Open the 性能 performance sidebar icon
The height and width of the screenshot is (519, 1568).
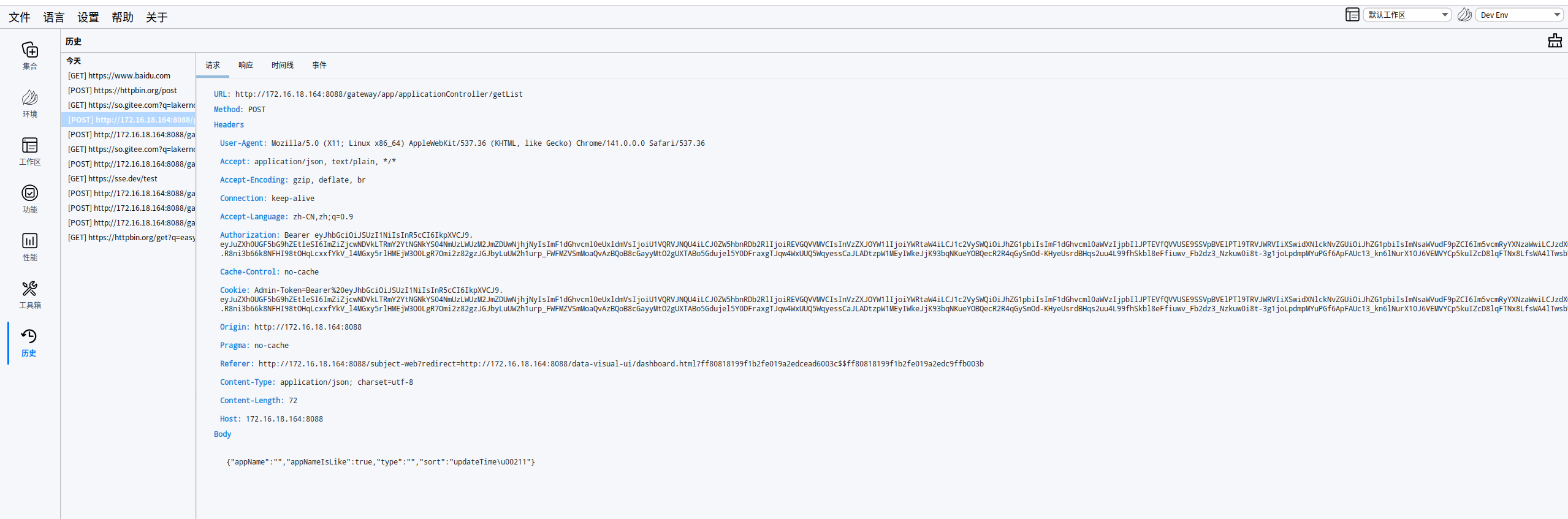click(x=29, y=246)
